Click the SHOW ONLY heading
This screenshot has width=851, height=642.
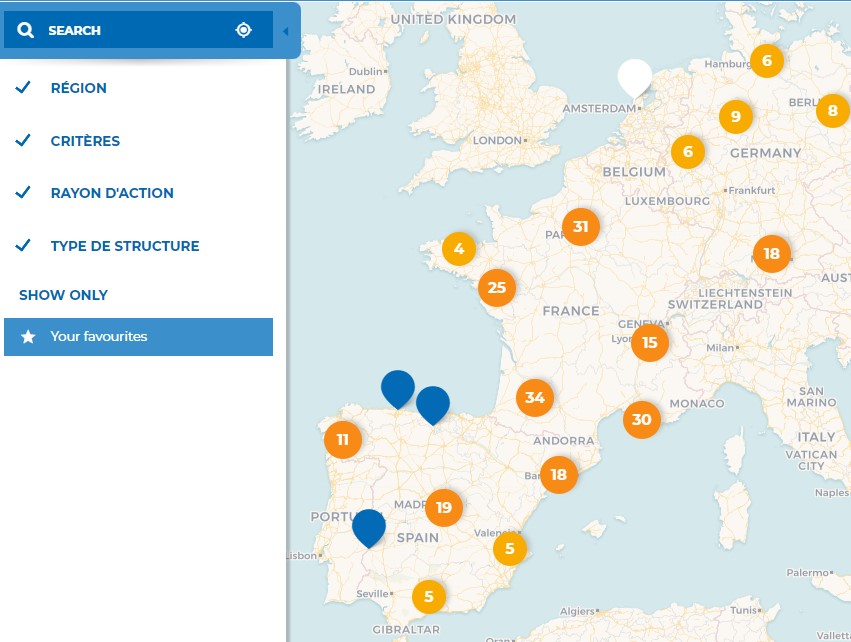63,295
